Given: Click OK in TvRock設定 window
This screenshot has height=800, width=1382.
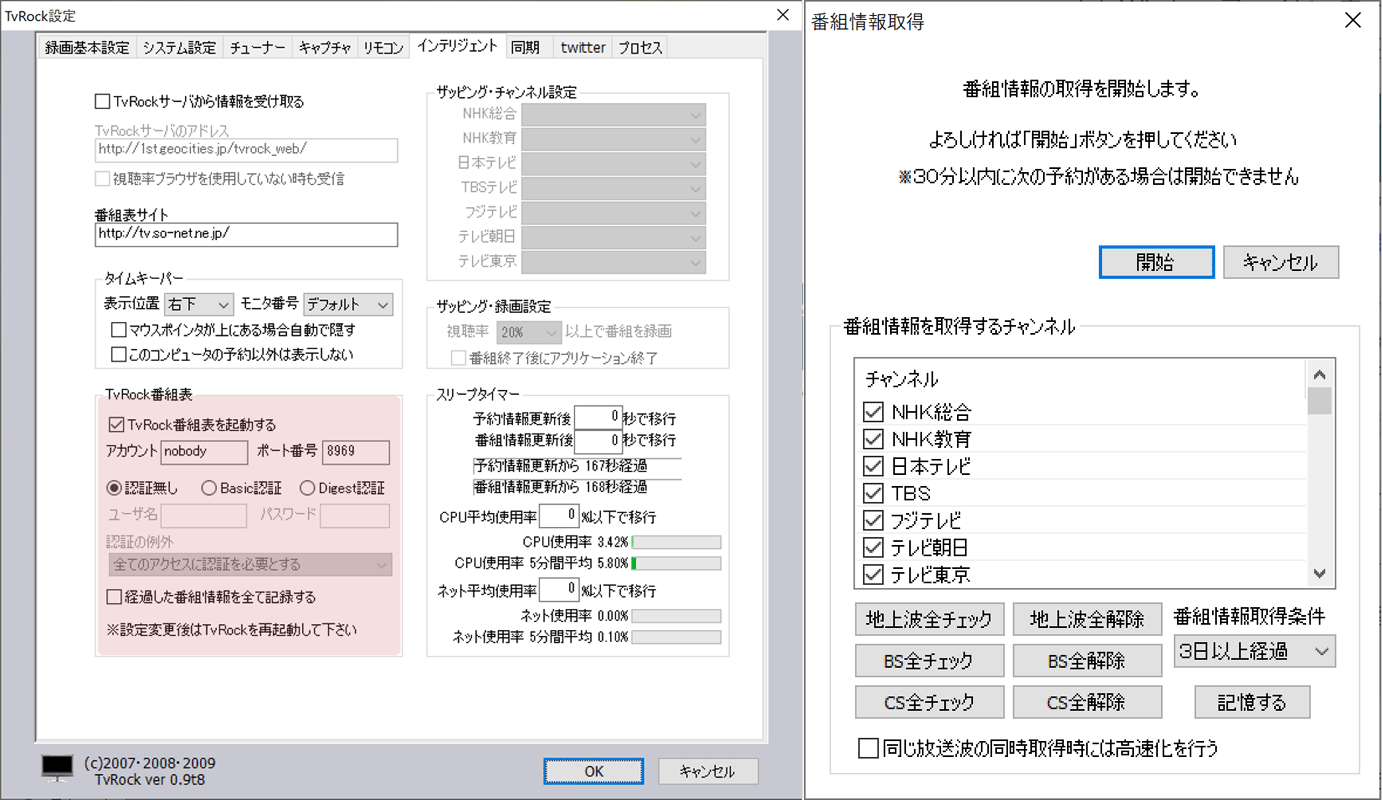Looking at the screenshot, I should coord(594,771).
